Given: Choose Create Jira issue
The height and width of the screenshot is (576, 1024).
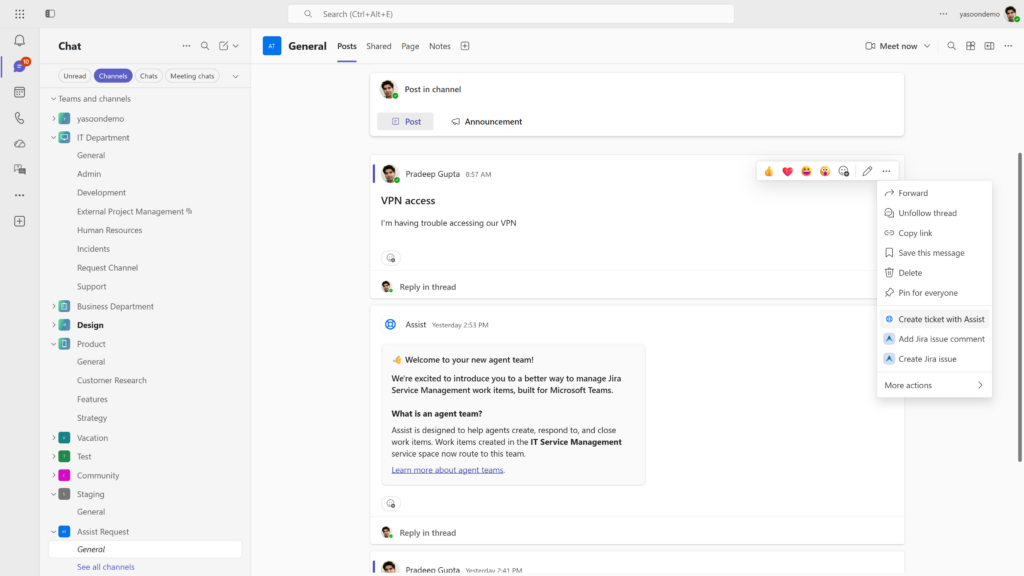Looking at the screenshot, I should click(x=934, y=359).
